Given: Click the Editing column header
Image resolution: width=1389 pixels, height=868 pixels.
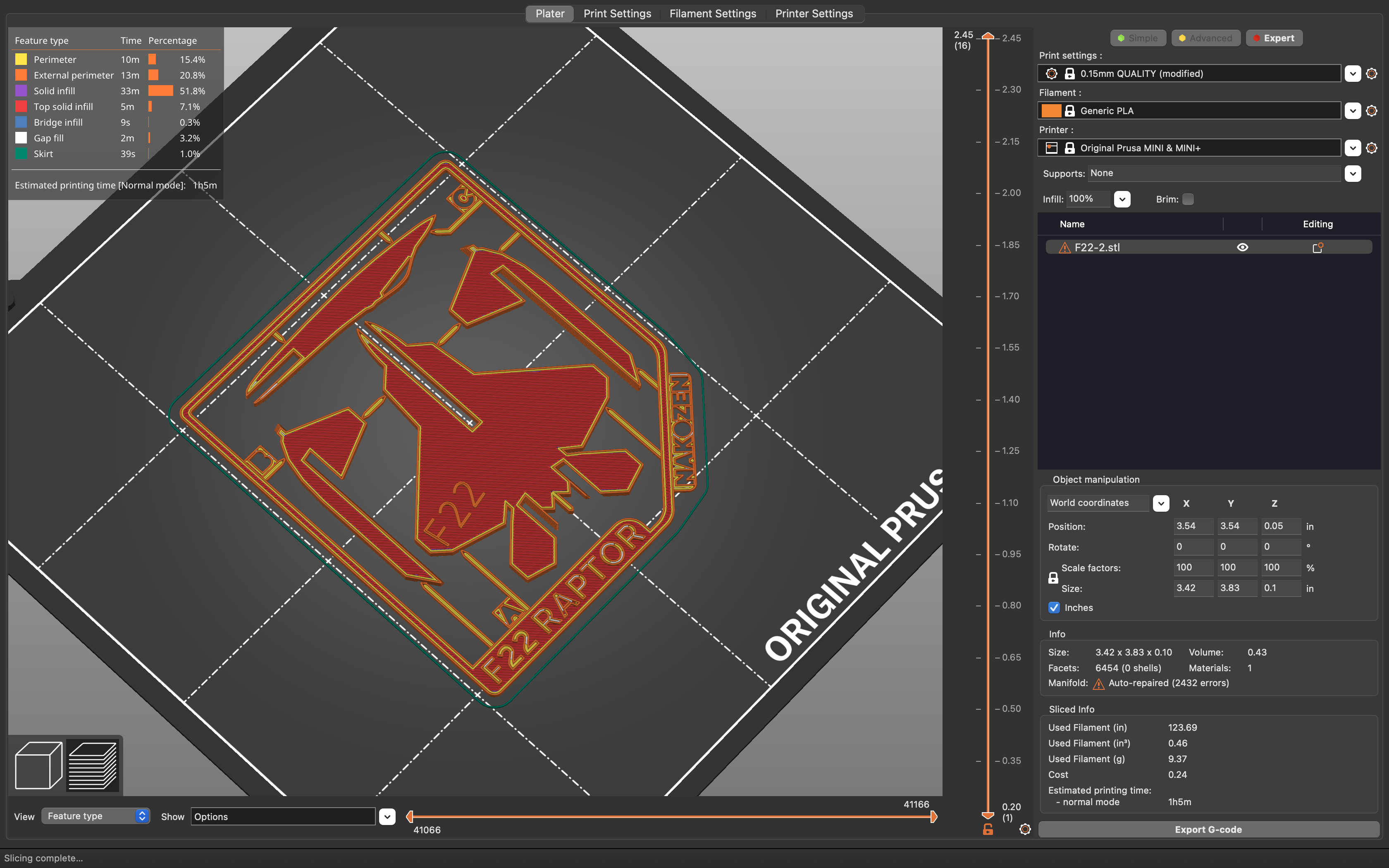Looking at the screenshot, I should tap(1317, 224).
